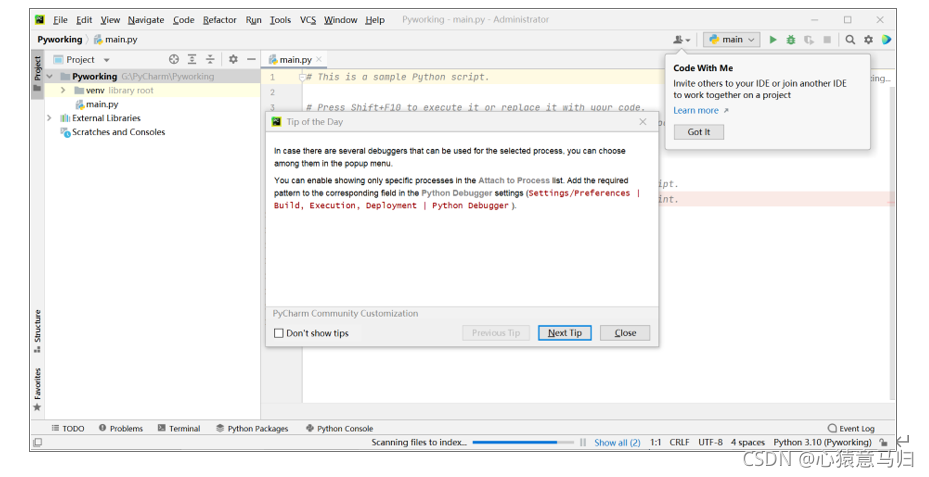
Task: Open the Terminal tool window
Action: click(x=179, y=428)
